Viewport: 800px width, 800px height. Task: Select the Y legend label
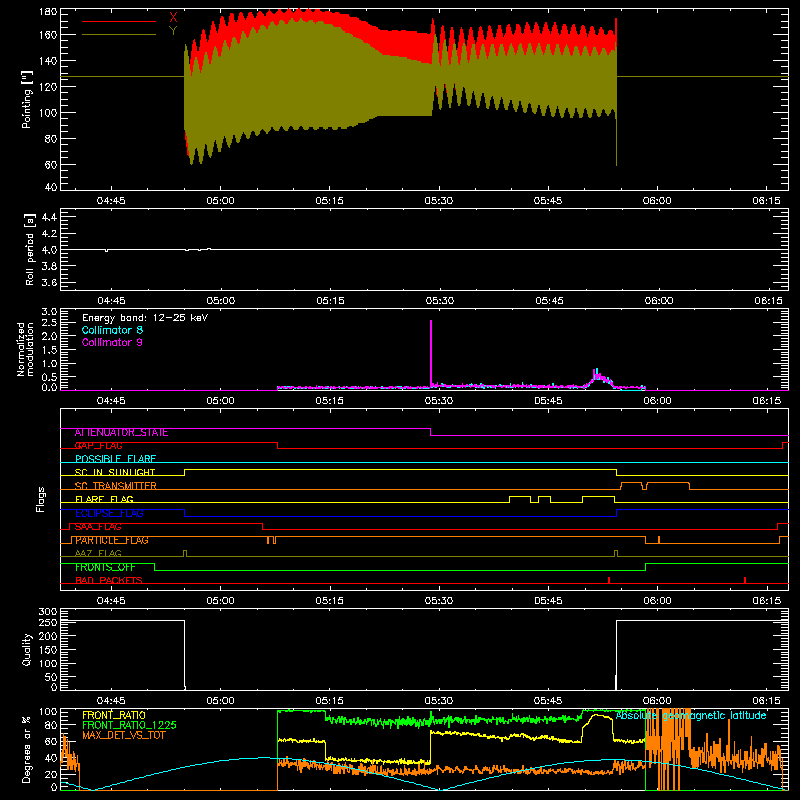[x=173, y=31]
